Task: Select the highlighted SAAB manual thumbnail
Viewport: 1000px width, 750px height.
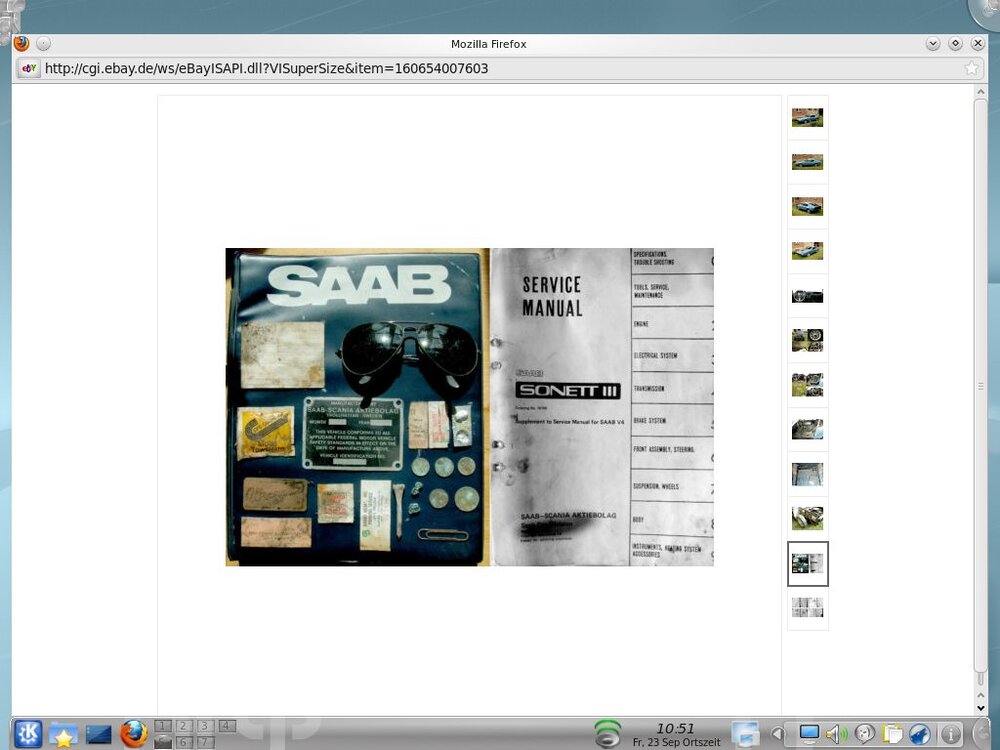Action: coord(807,564)
